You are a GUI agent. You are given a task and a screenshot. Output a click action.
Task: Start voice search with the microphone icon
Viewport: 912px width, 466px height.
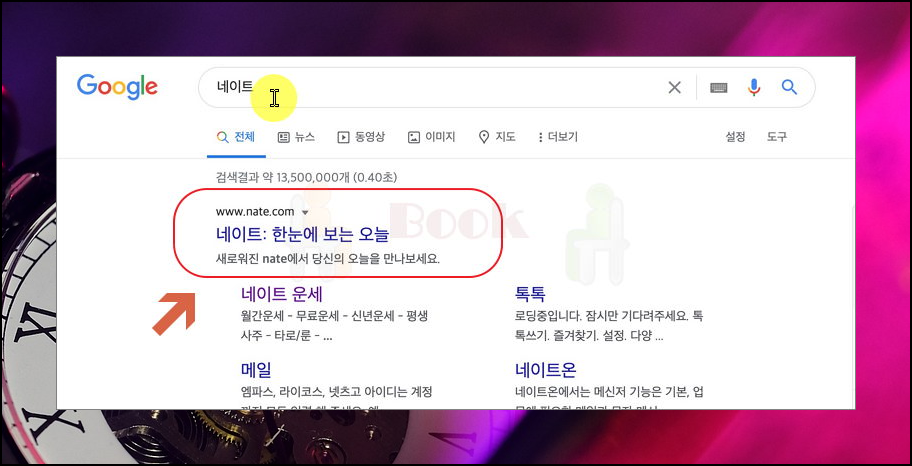pyautogui.click(x=754, y=87)
